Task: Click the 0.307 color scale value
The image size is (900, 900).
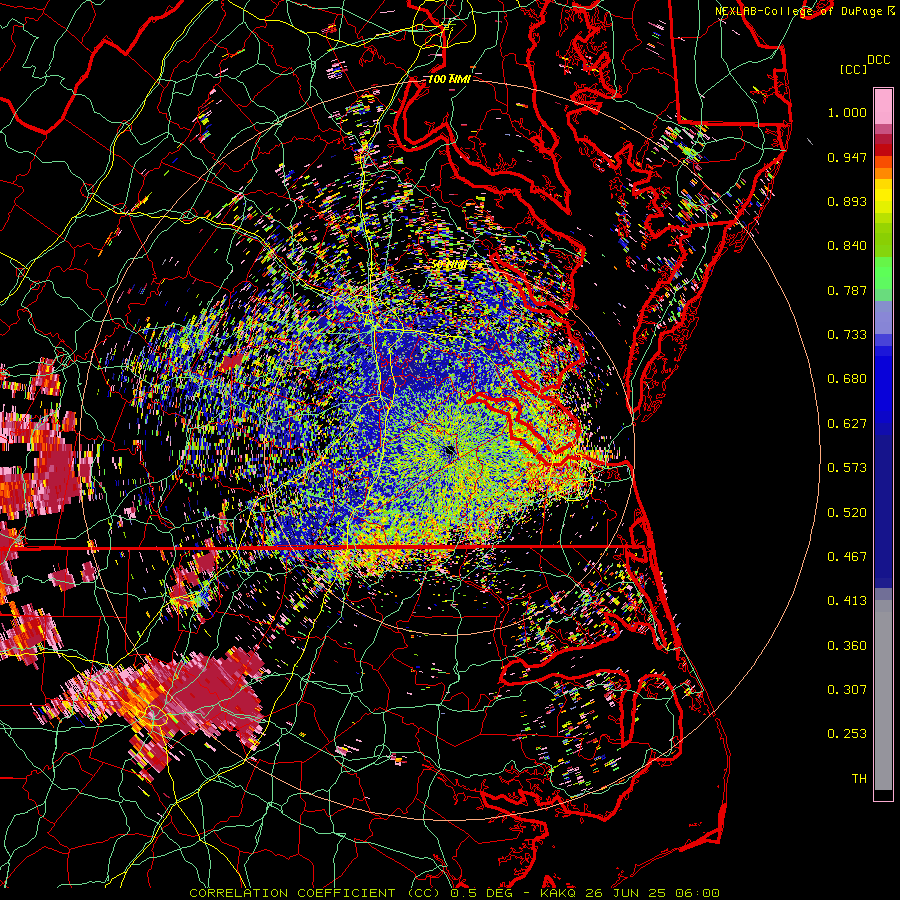Action: point(847,690)
